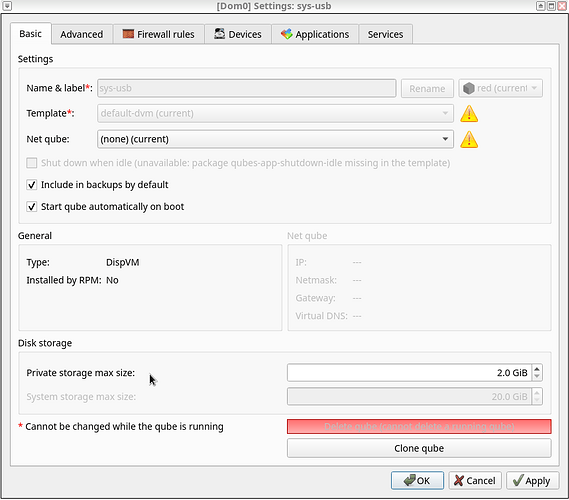This screenshot has height=500, width=569.
Task: Click the Net qube warning triangle icon
Action: tap(469, 139)
